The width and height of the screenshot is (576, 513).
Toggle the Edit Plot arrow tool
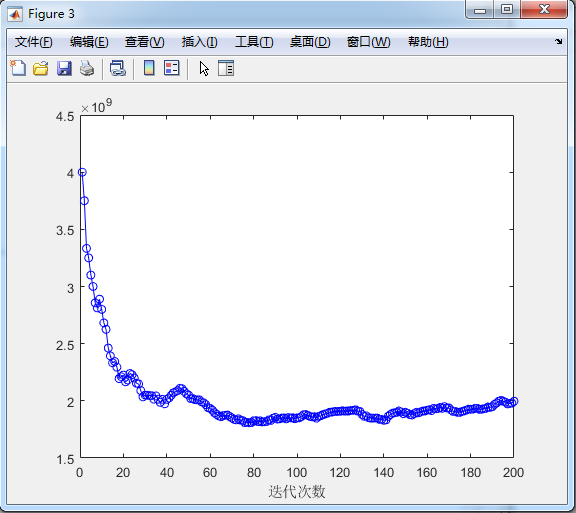(204, 68)
